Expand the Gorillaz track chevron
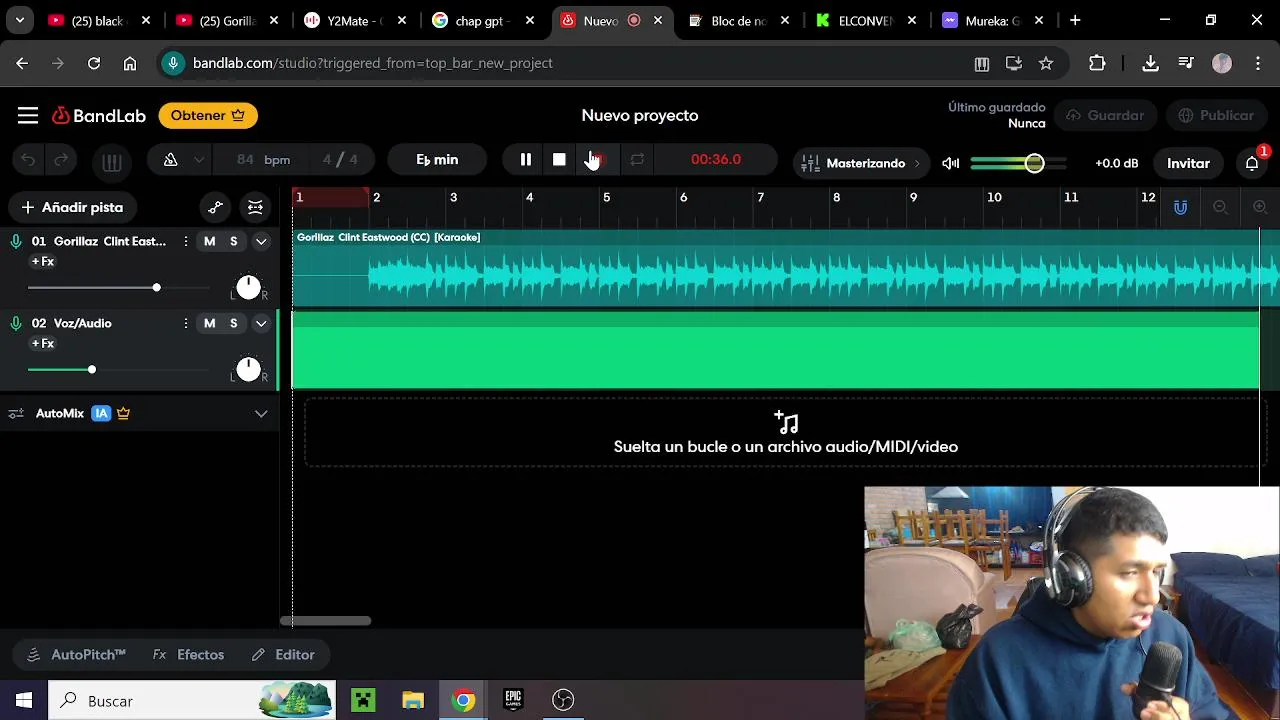This screenshot has height=720, width=1280. (x=261, y=241)
